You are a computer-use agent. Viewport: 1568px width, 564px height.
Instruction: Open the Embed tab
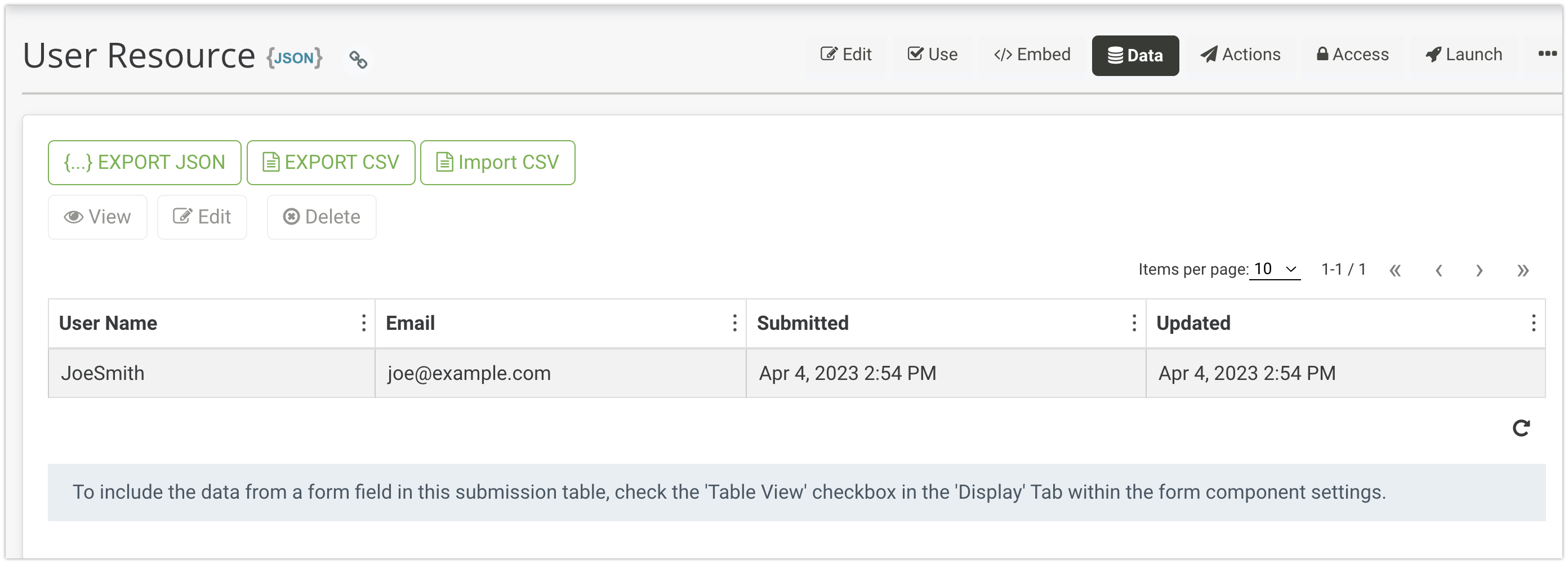1032,55
